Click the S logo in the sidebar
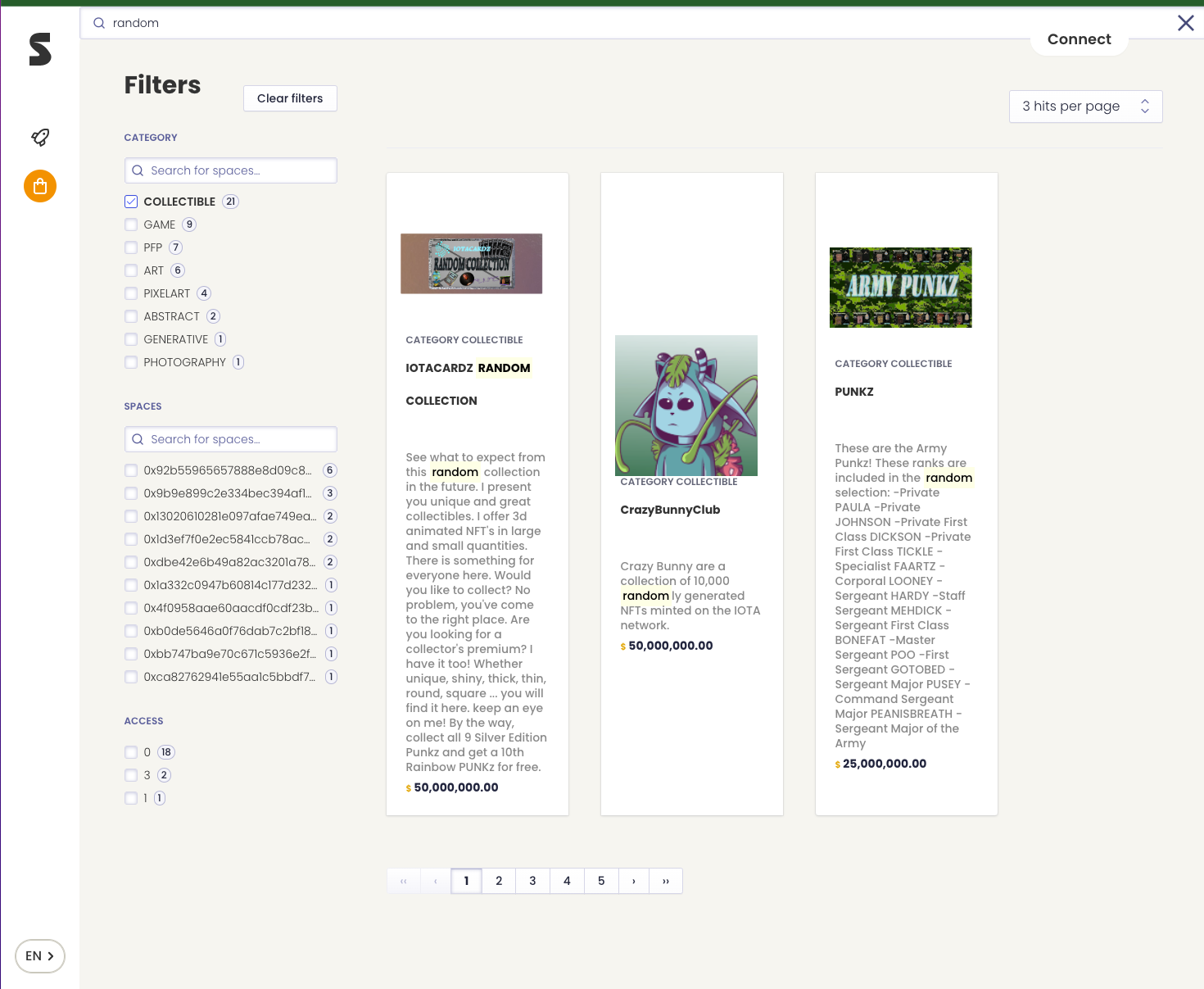 point(39,51)
